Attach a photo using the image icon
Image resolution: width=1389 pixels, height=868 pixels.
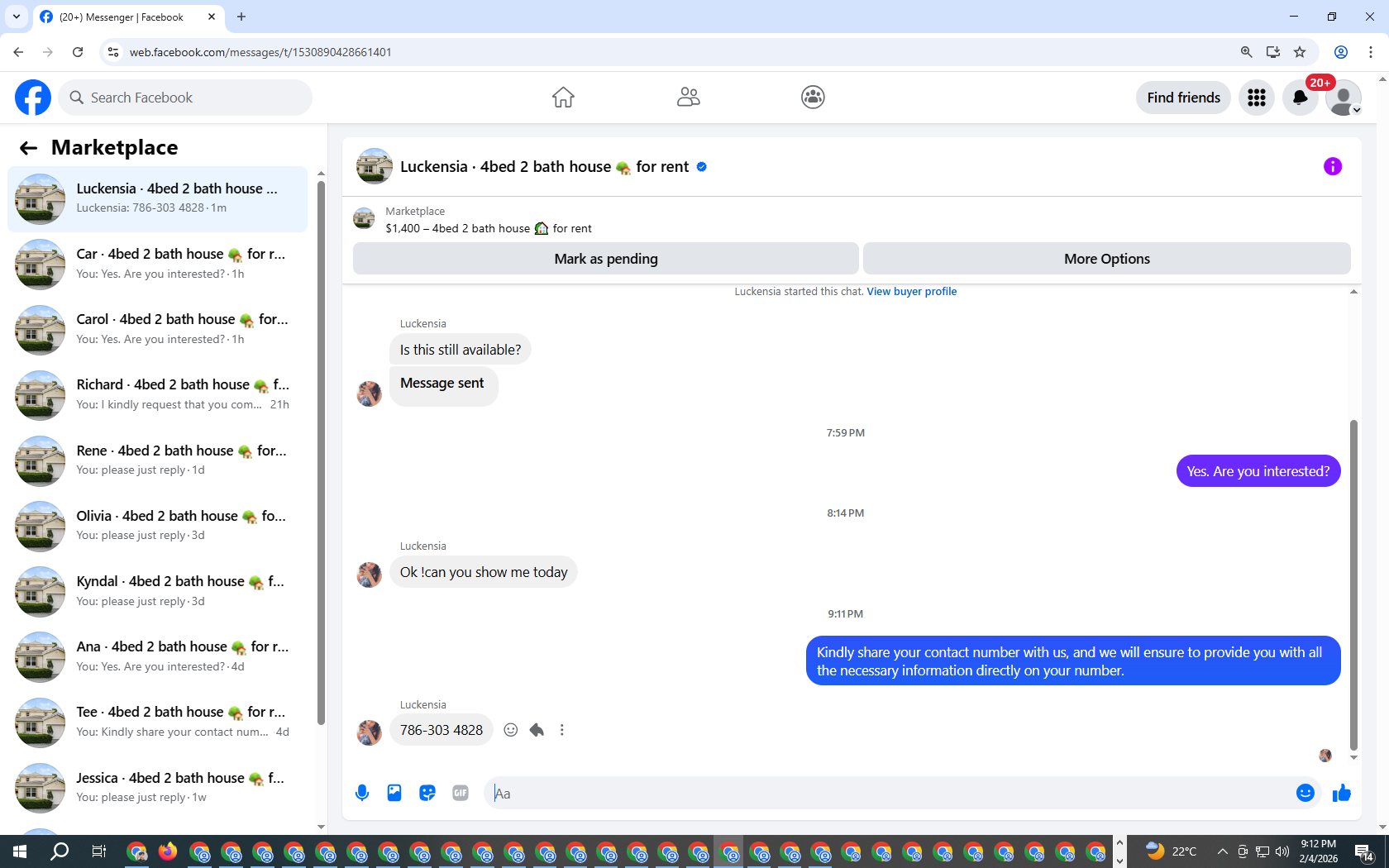[x=394, y=793]
